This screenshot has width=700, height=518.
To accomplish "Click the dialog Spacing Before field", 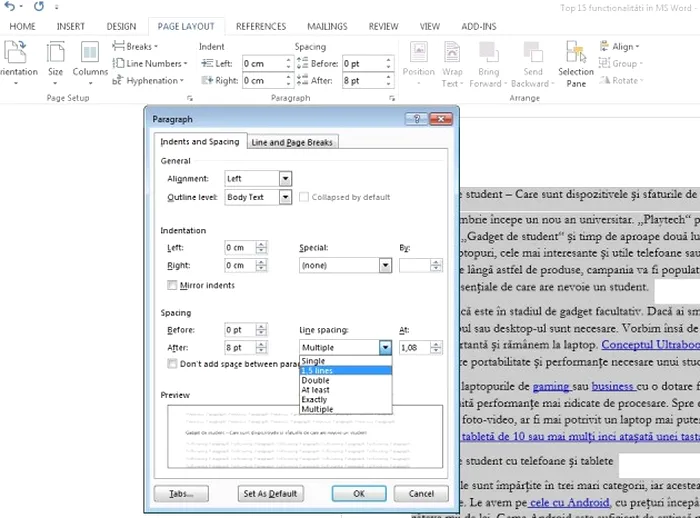I will coord(240,330).
